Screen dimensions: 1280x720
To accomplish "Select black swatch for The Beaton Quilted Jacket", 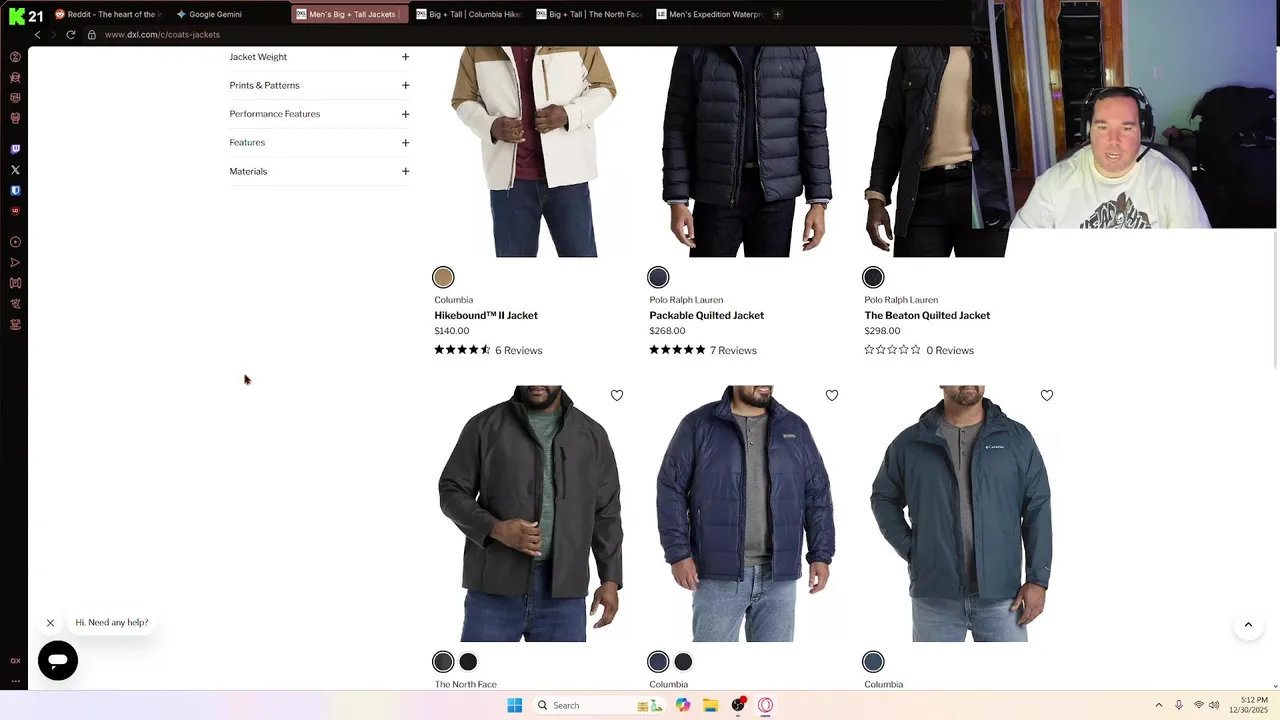I will click(873, 277).
